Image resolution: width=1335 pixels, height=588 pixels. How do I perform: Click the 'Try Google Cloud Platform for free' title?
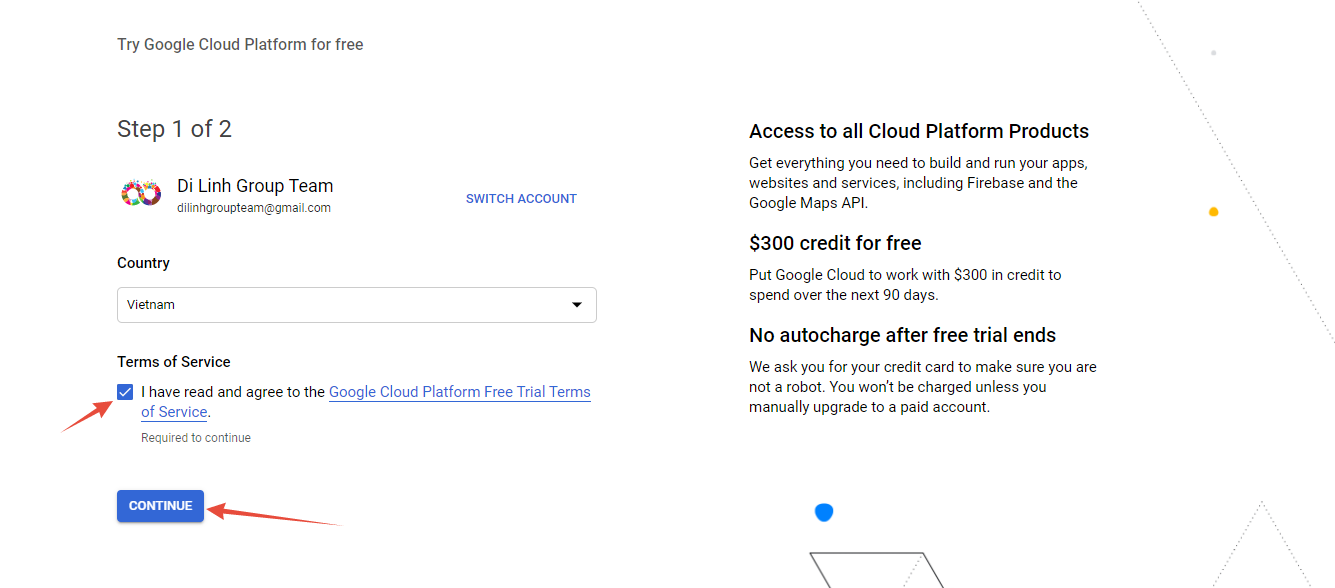[x=240, y=44]
